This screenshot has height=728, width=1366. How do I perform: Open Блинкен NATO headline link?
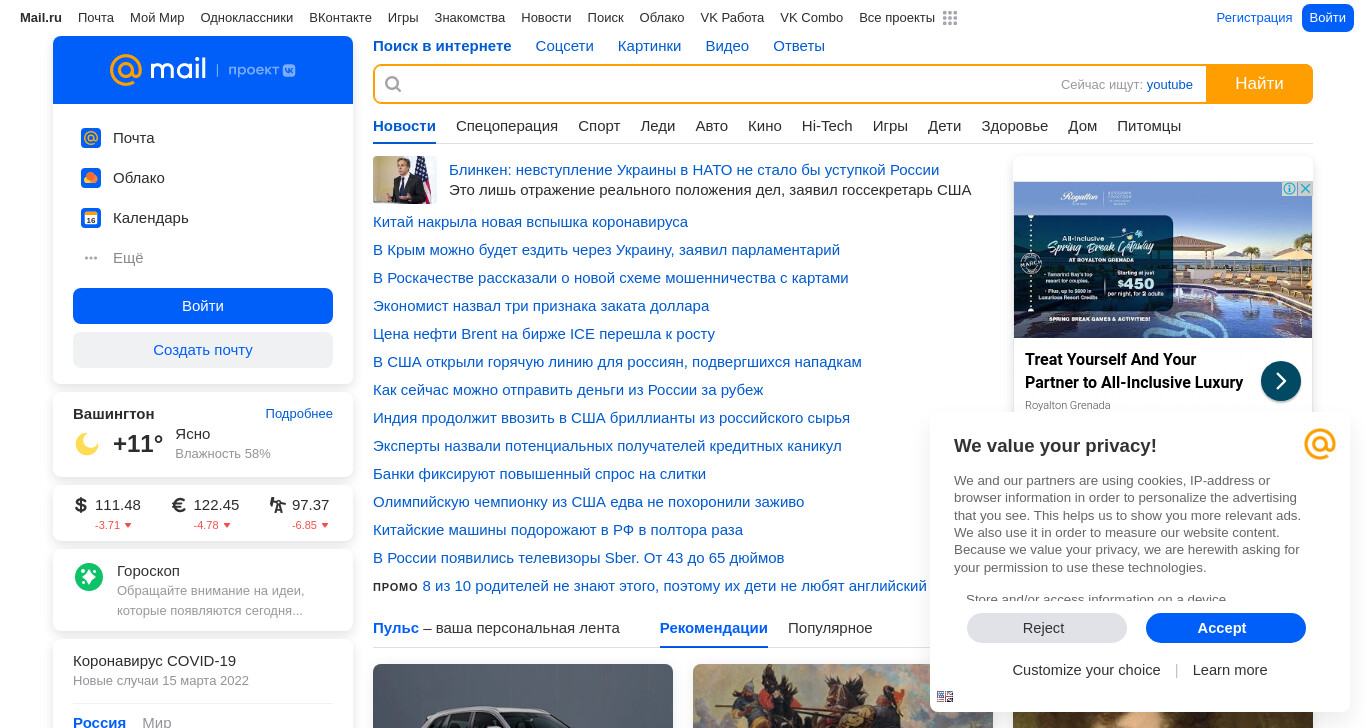pyautogui.click(x=694, y=170)
